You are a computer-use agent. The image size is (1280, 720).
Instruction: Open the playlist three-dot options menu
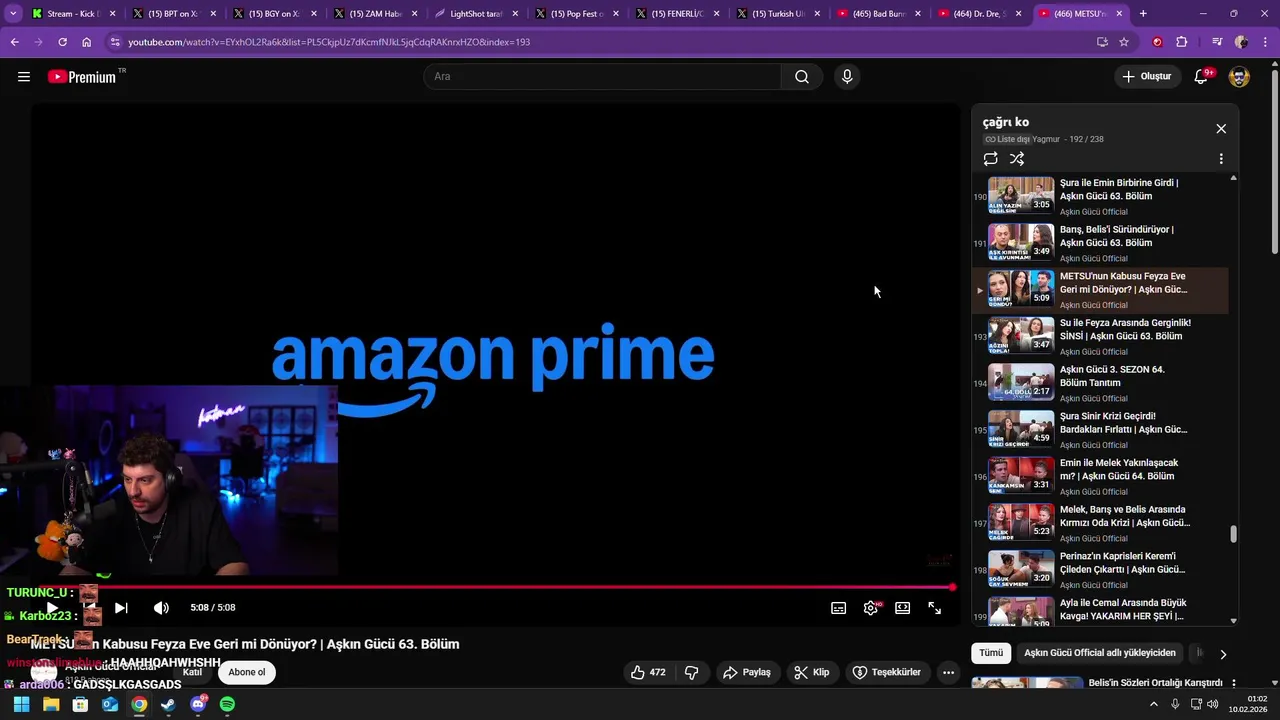pyautogui.click(x=1221, y=159)
